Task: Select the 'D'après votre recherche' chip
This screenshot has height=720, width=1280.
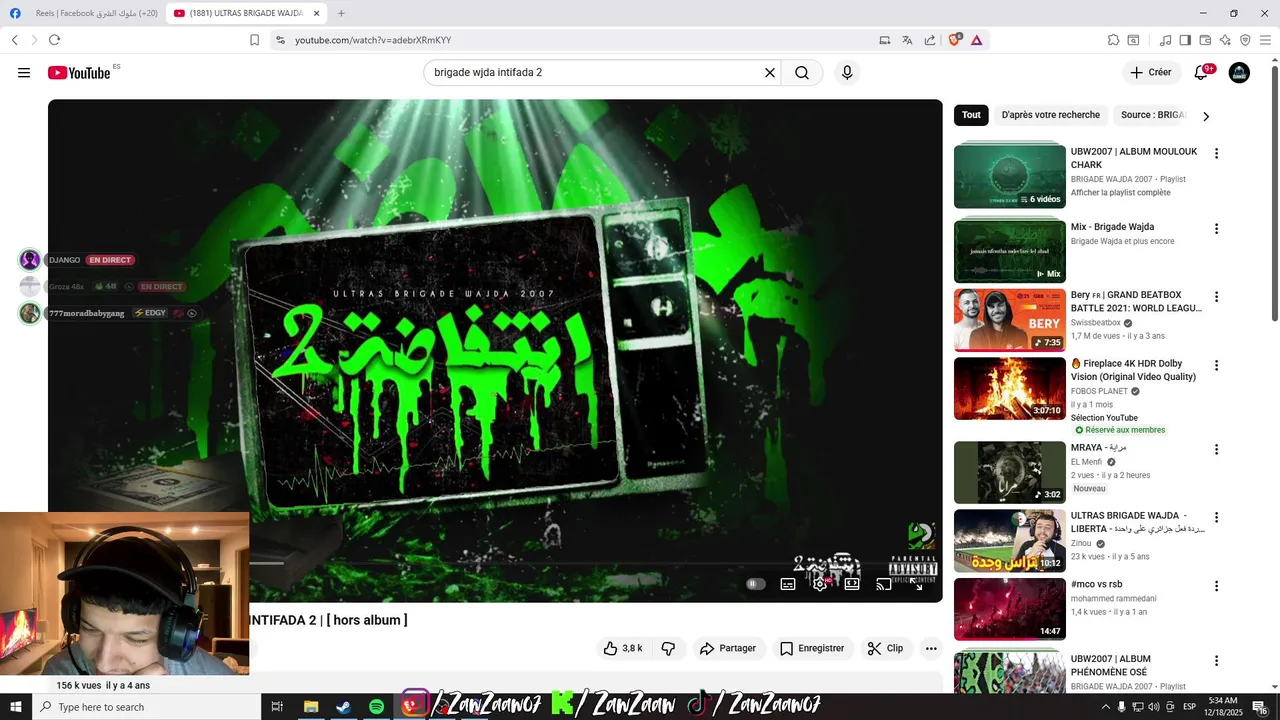Action: coord(1051,115)
